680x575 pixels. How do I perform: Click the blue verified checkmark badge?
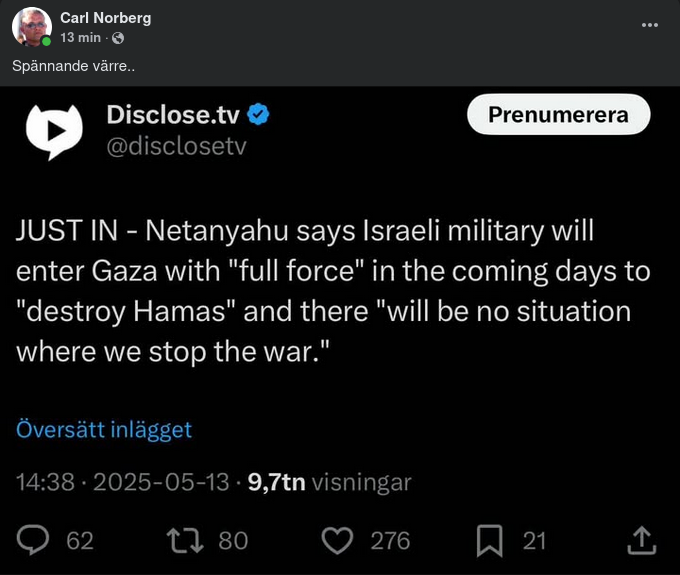point(258,115)
